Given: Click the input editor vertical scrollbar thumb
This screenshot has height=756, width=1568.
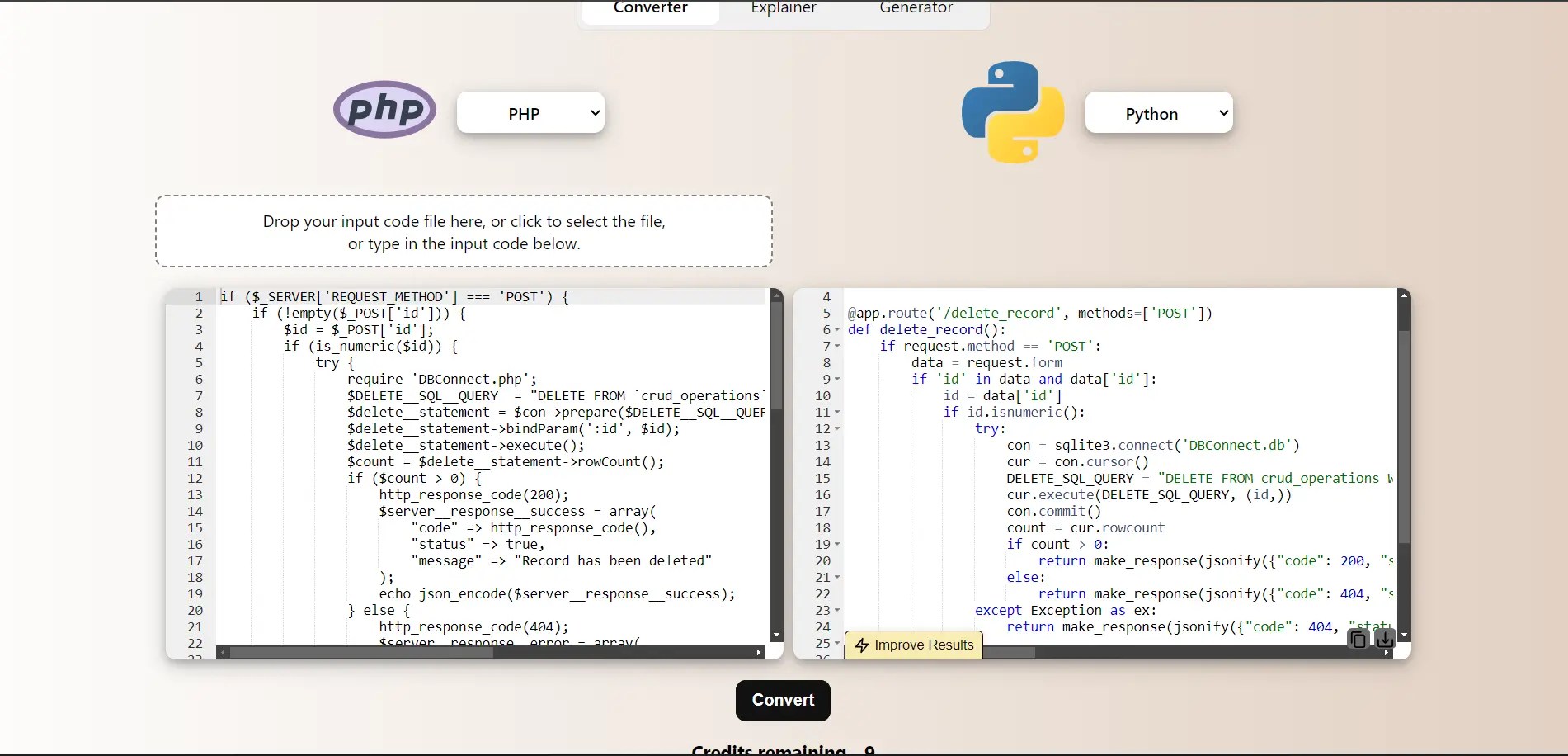Looking at the screenshot, I should (776, 357).
